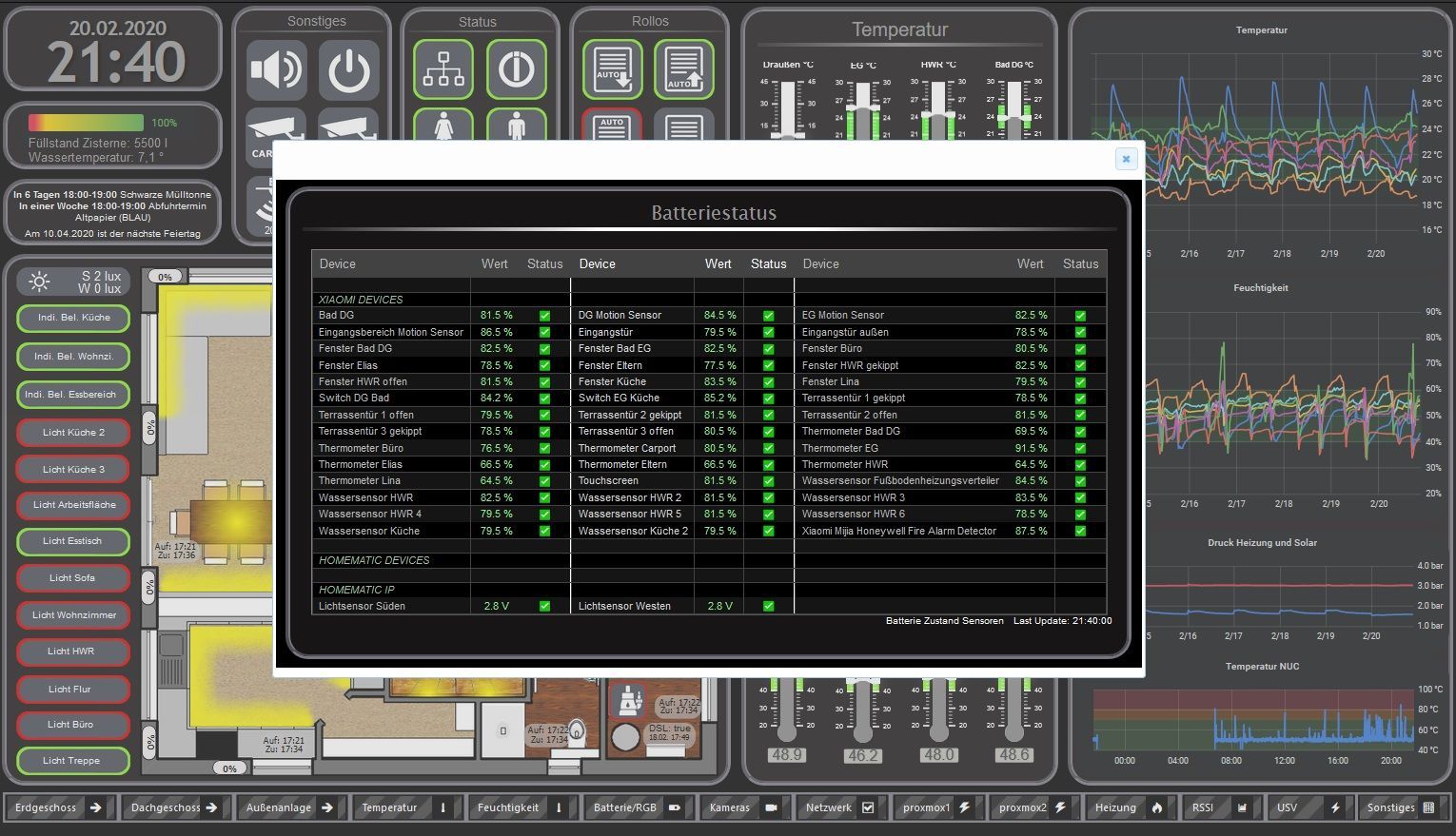This screenshot has height=836, width=1456.
Task: Toggle Licht Treppe light
Action: 73,761
